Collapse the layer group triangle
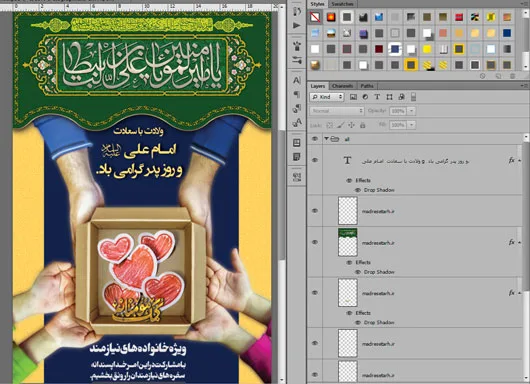 (327, 139)
